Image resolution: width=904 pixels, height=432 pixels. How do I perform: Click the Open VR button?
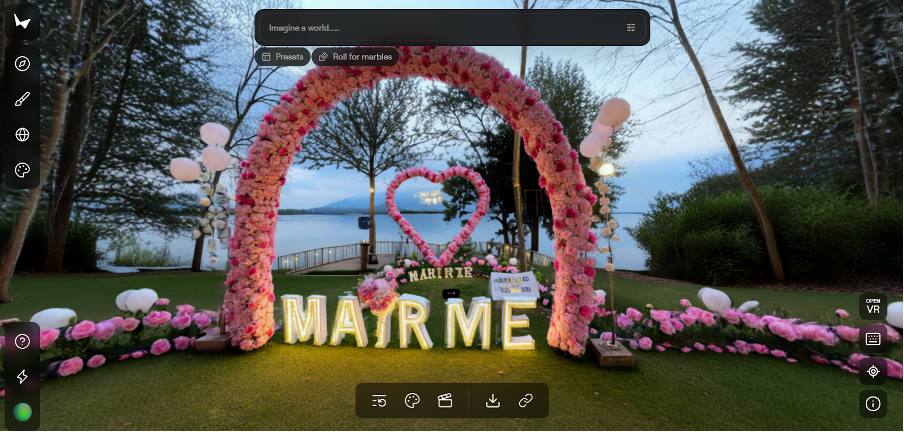[x=873, y=307]
